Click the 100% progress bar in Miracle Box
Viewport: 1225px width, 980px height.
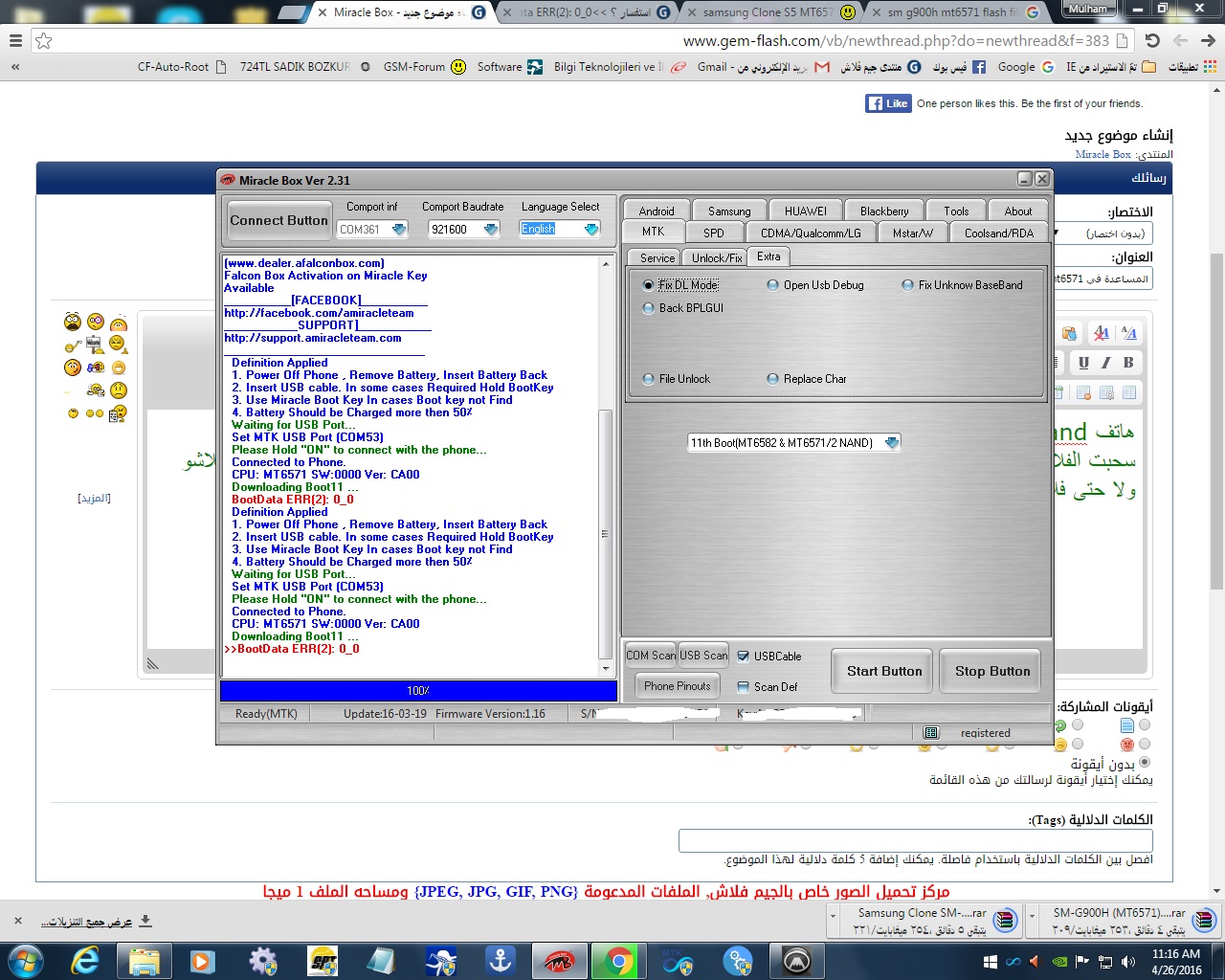click(418, 690)
